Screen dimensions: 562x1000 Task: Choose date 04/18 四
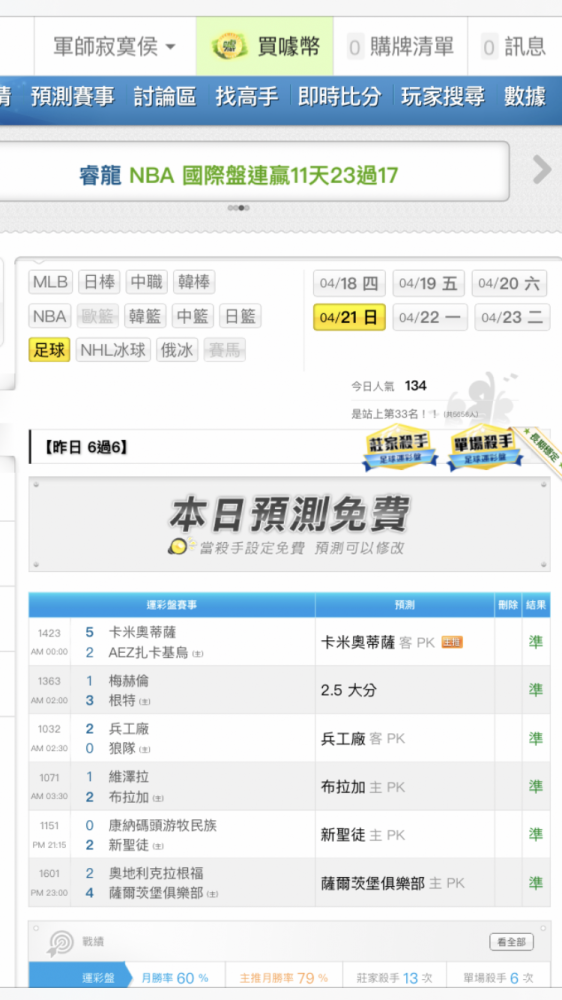click(x=349, y=284)
